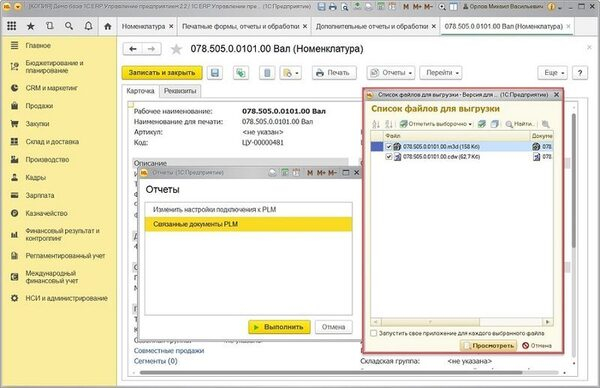Click Отмена in Отчеты dialog
The width and height of the screenshot is (600, 388).
pyautogui.click(x=333, y=327)
